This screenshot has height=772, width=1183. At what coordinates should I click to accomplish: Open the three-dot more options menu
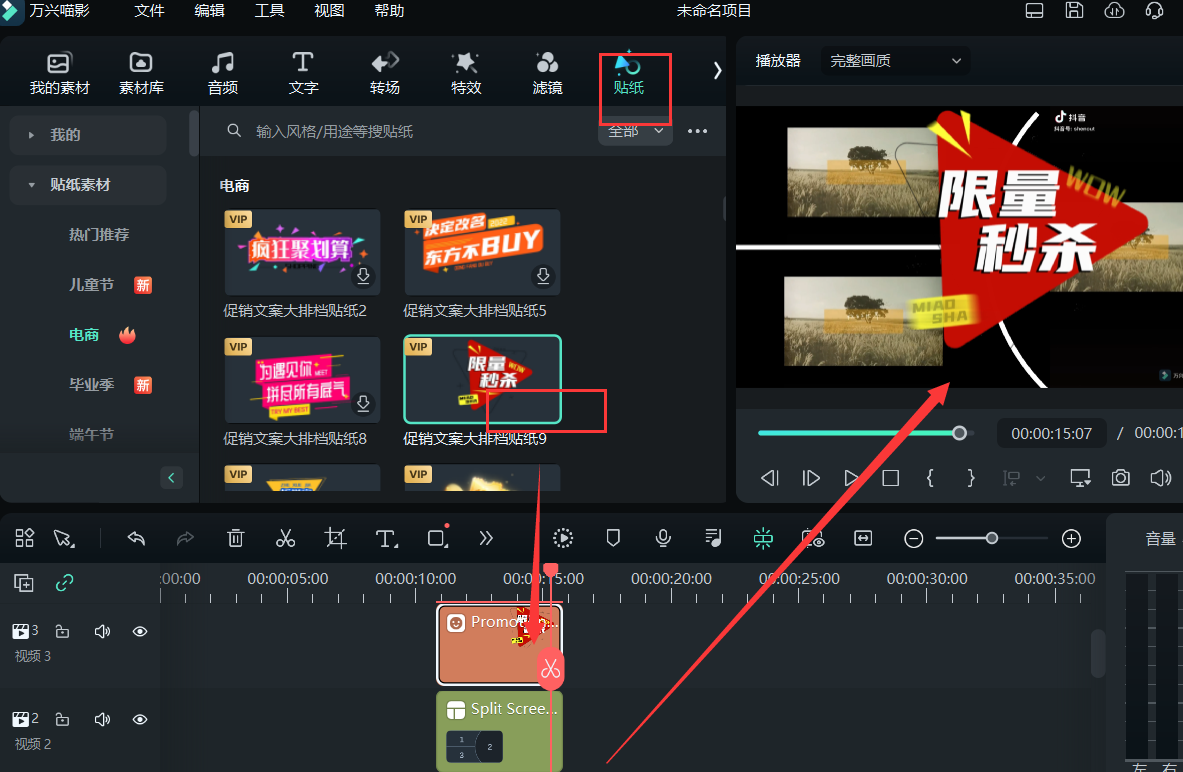[697, 131]
